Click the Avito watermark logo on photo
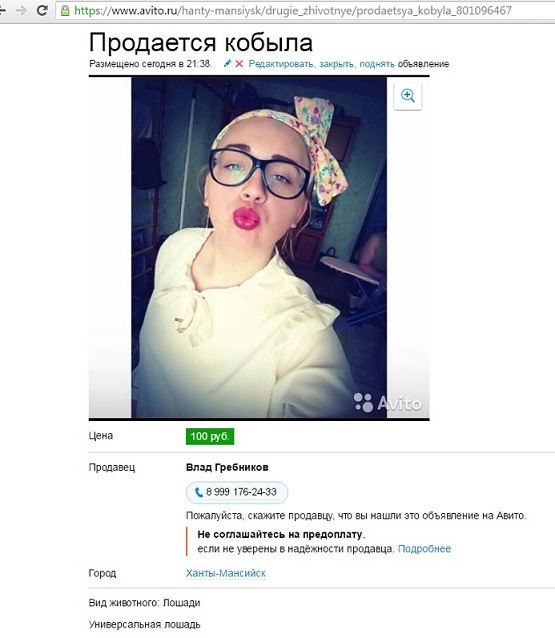 click(387, 403)
